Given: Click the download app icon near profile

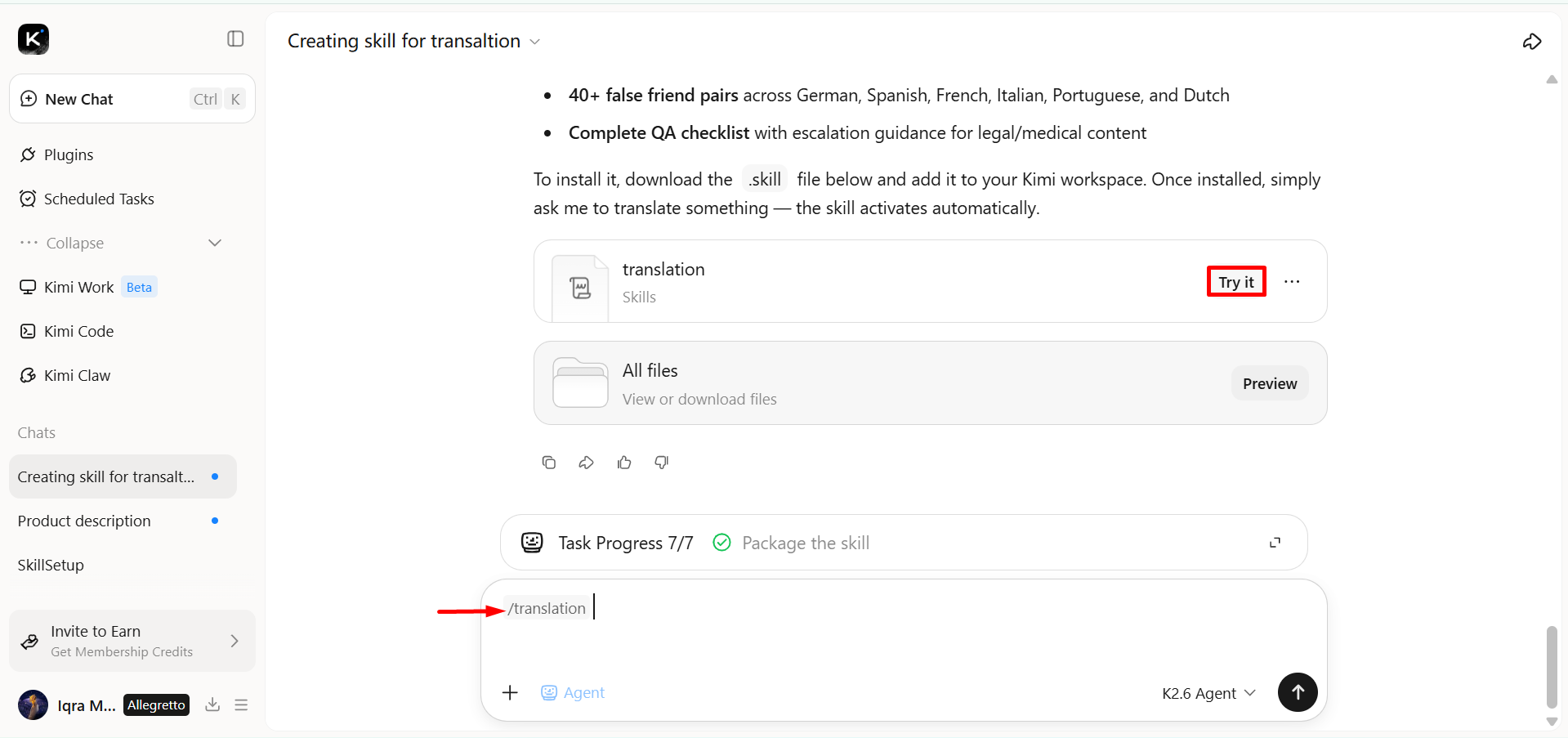Looking at the screenshot, I should click(212, 704).
